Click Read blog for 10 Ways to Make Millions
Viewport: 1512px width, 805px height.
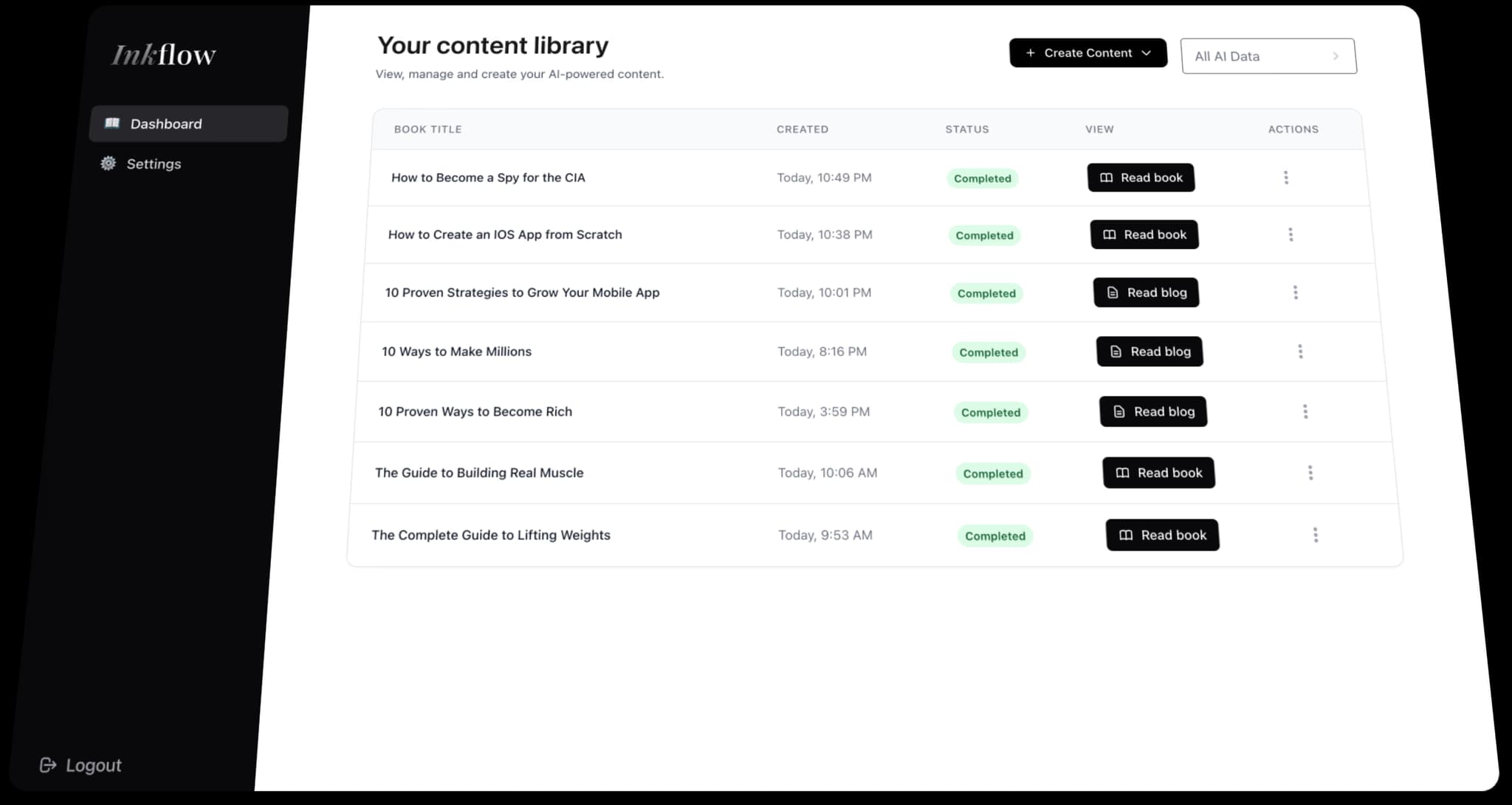tap(1150, 352)
